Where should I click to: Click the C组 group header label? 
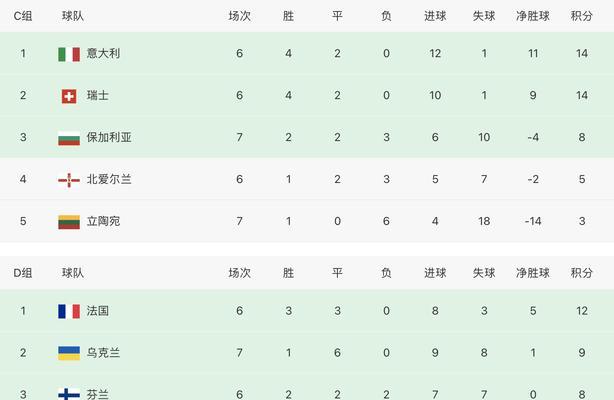pyautogui.click(x=23, y=16)
